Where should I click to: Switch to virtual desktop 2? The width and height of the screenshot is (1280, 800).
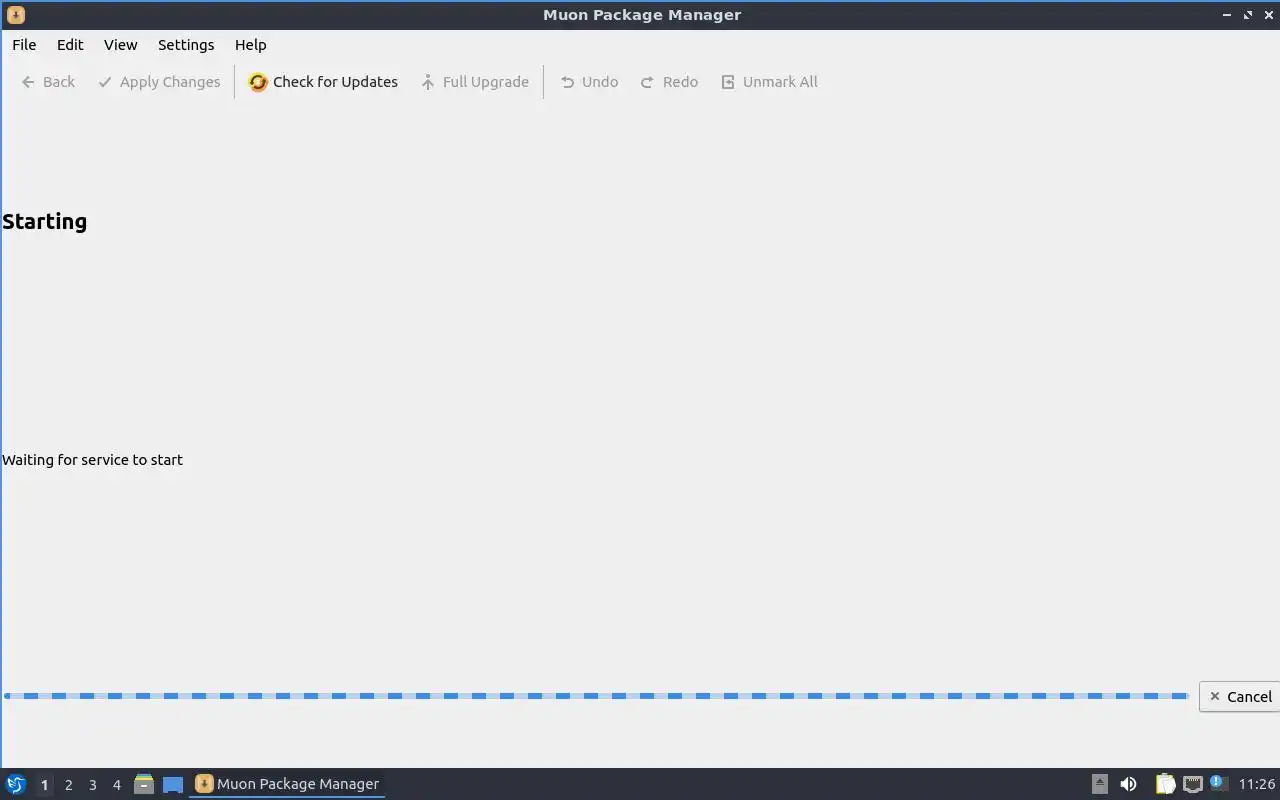coord(68,785)
